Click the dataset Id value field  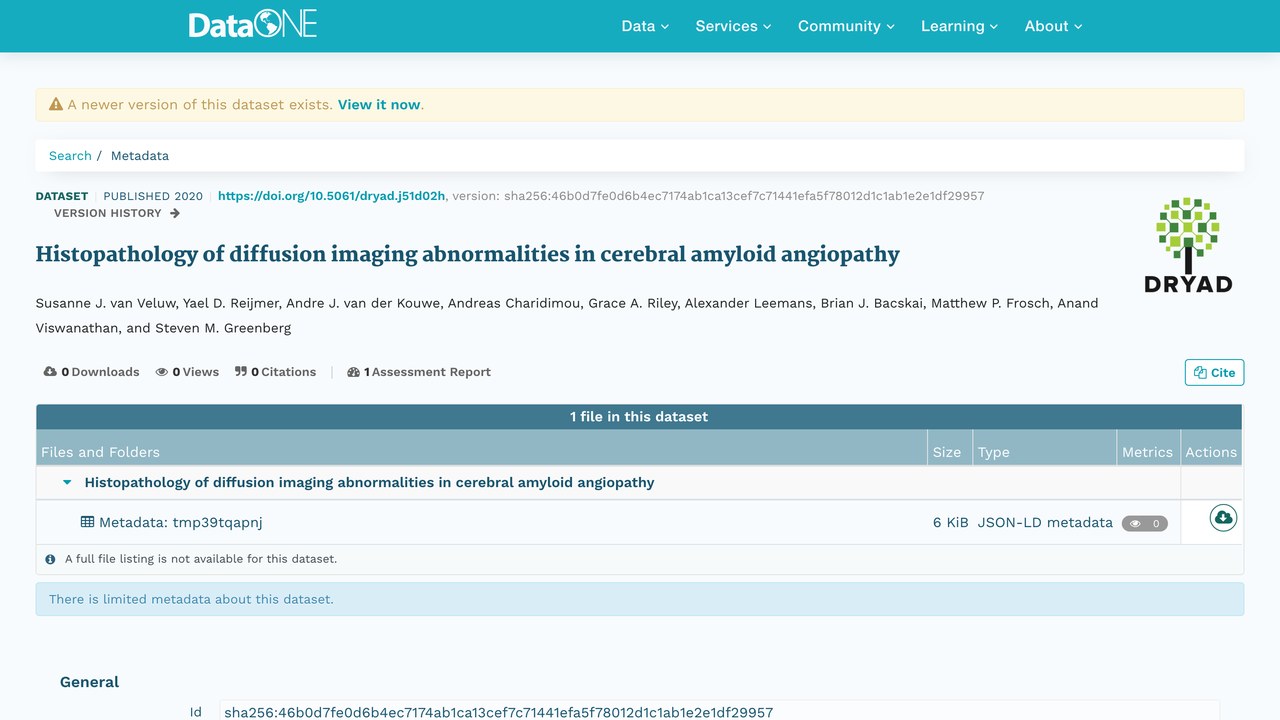point(719,712)
